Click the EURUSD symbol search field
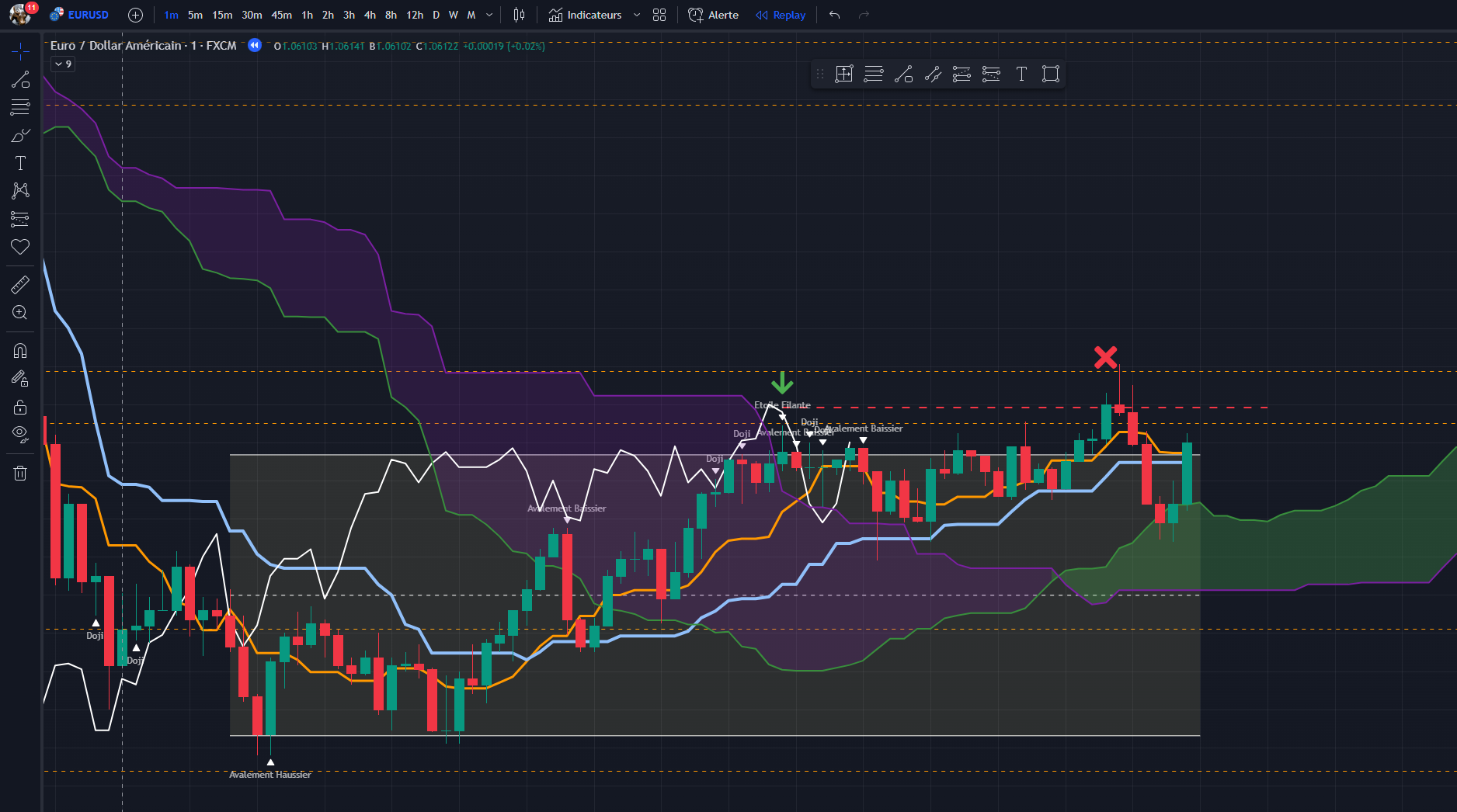Image resolution: width=1457 pixels, height=812 pixels. [x=81, y=15]
